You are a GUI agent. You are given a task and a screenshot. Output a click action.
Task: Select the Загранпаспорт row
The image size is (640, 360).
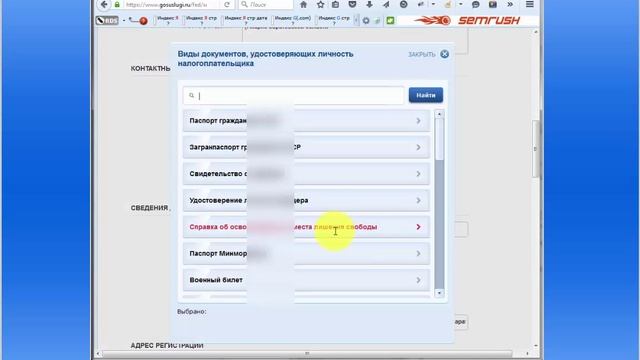pyautogui.click(x=306, y=147)
